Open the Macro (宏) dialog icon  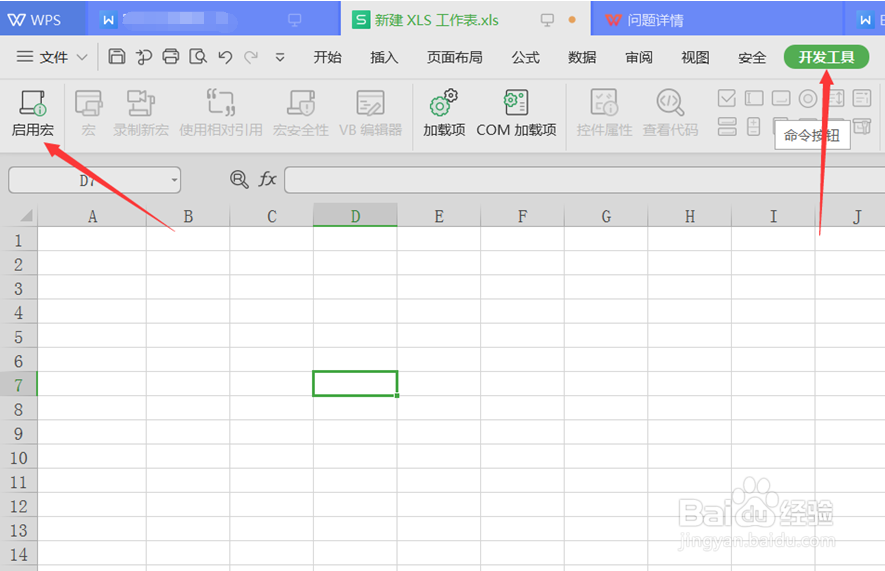click(x=89, y=113)
